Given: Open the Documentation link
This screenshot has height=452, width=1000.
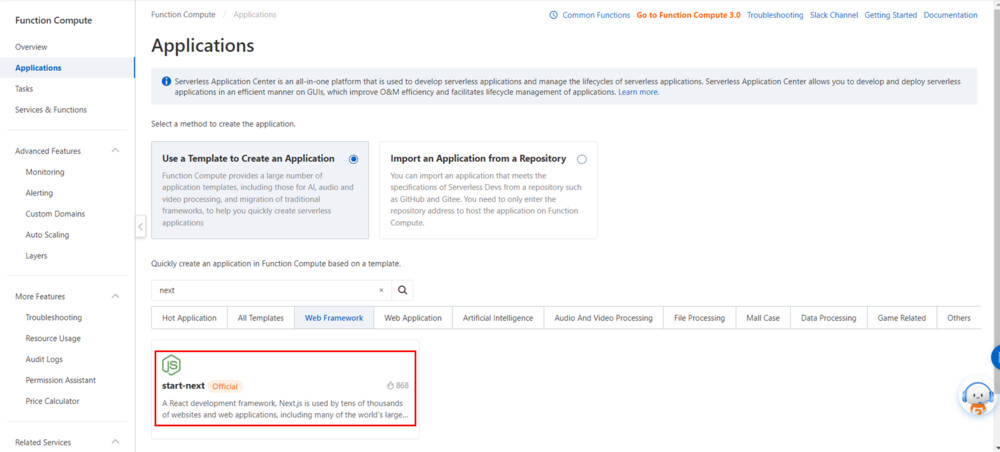Looking at the screenshot, I should (950, 15).
